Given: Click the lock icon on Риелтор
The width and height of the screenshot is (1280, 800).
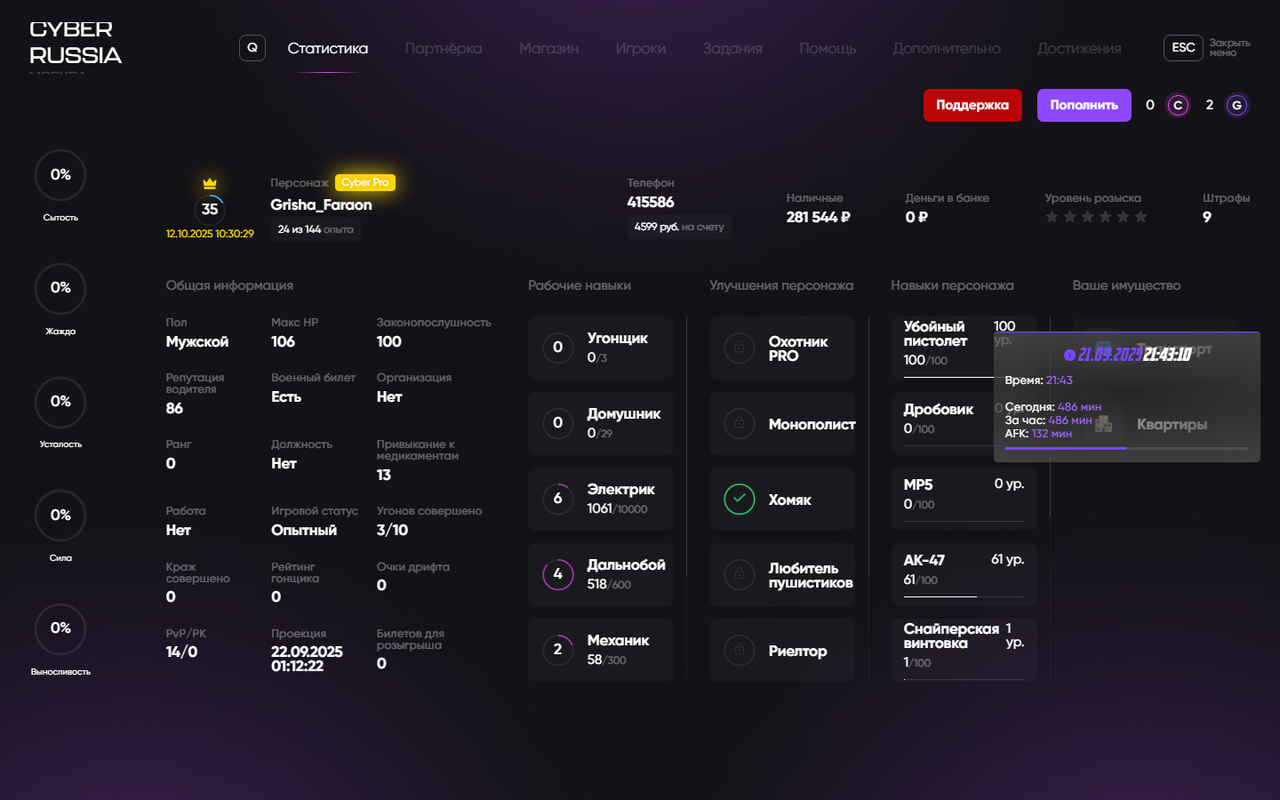Looking at the screenshot, I should (x=739, y=650).
